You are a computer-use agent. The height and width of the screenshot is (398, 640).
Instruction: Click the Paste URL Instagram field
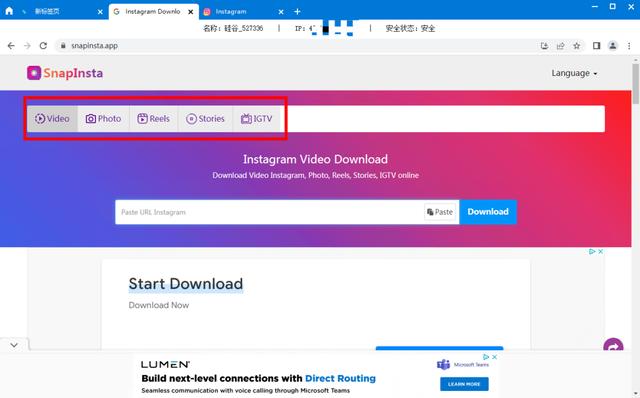[269, 212]
